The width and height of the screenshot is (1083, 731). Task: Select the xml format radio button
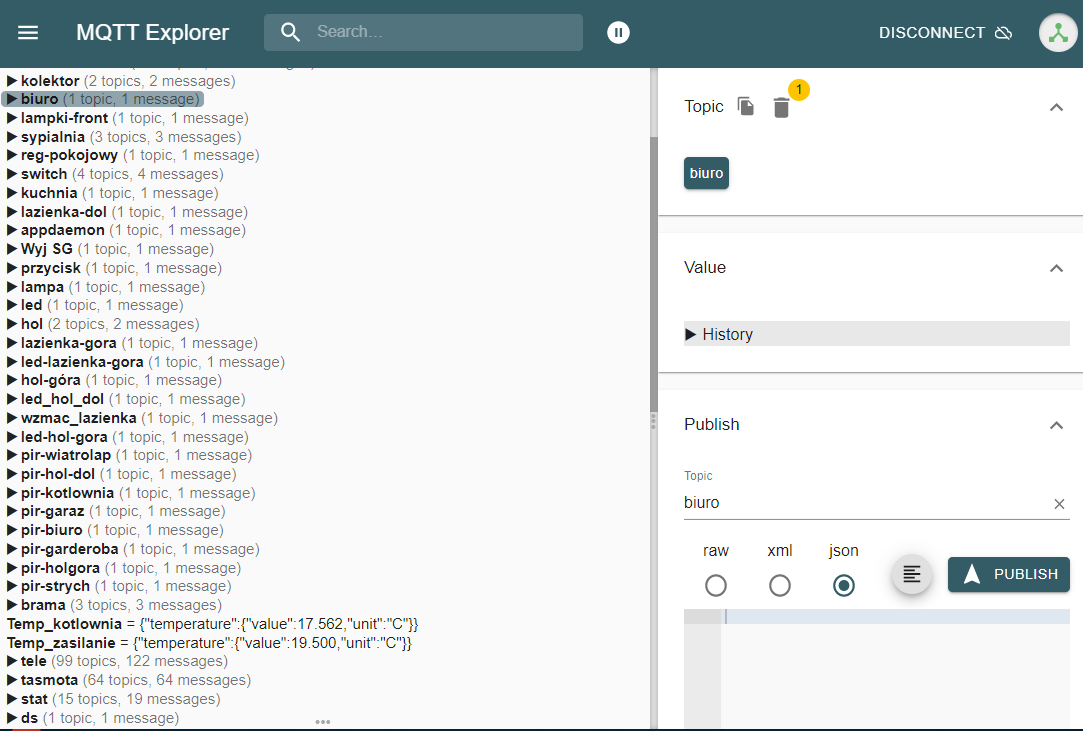(780, 585)
